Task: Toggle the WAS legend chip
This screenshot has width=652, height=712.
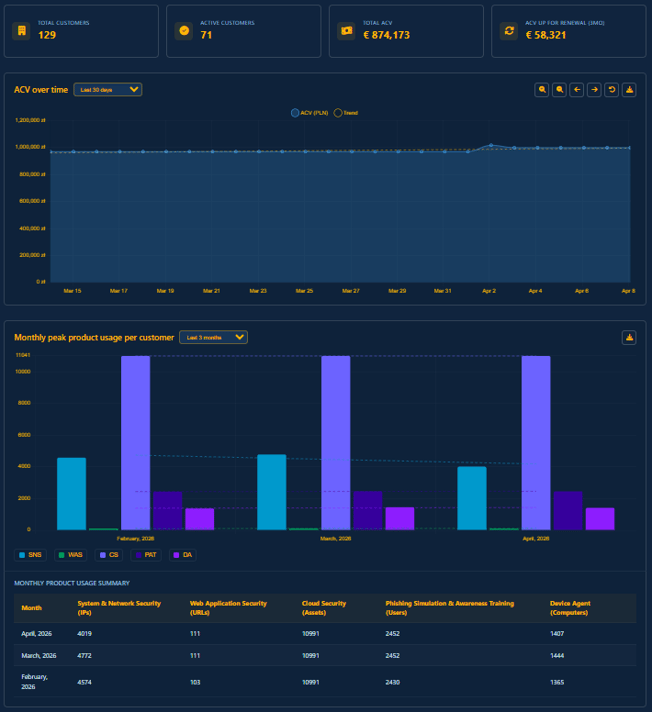Action: point(70,554)
